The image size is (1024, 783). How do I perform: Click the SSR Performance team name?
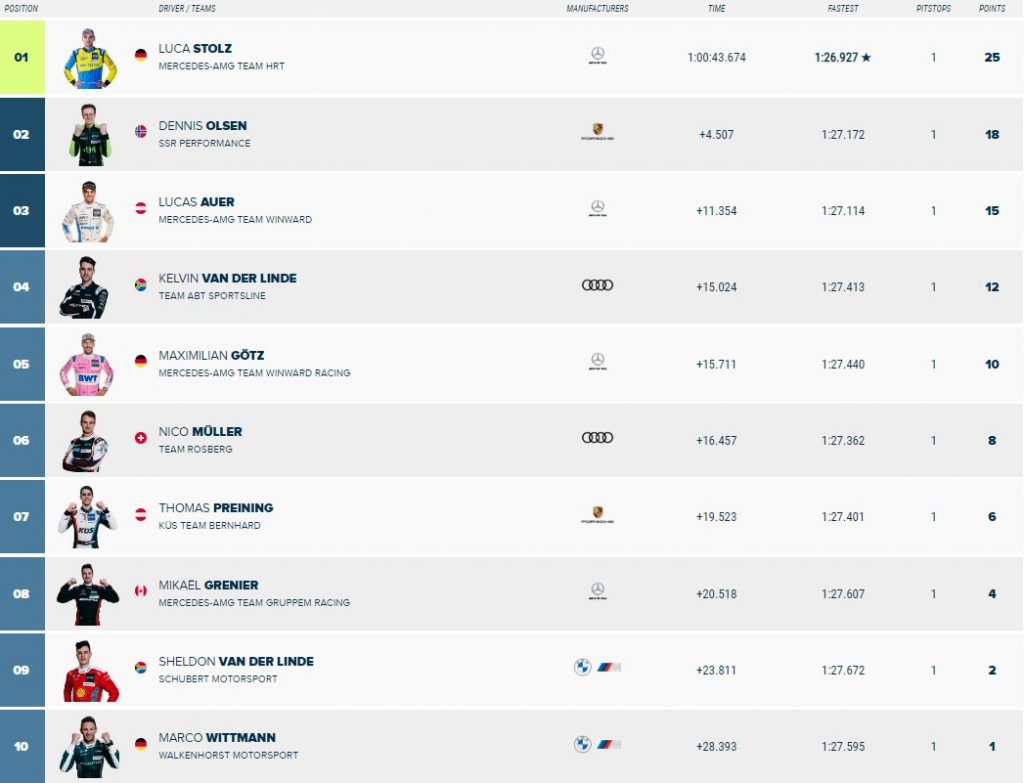coord(204,143)
